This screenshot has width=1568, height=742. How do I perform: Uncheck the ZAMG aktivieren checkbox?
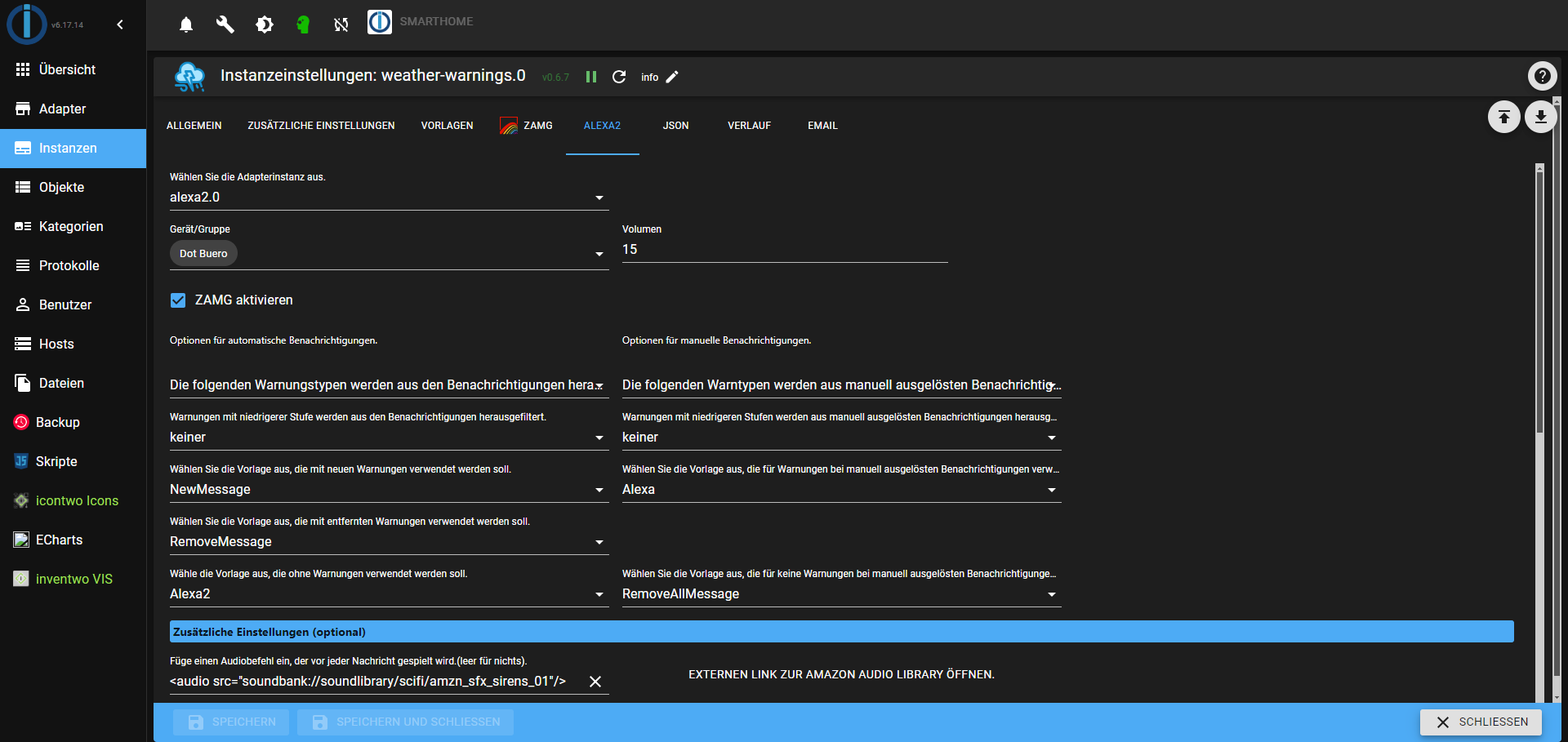point(178,300)
